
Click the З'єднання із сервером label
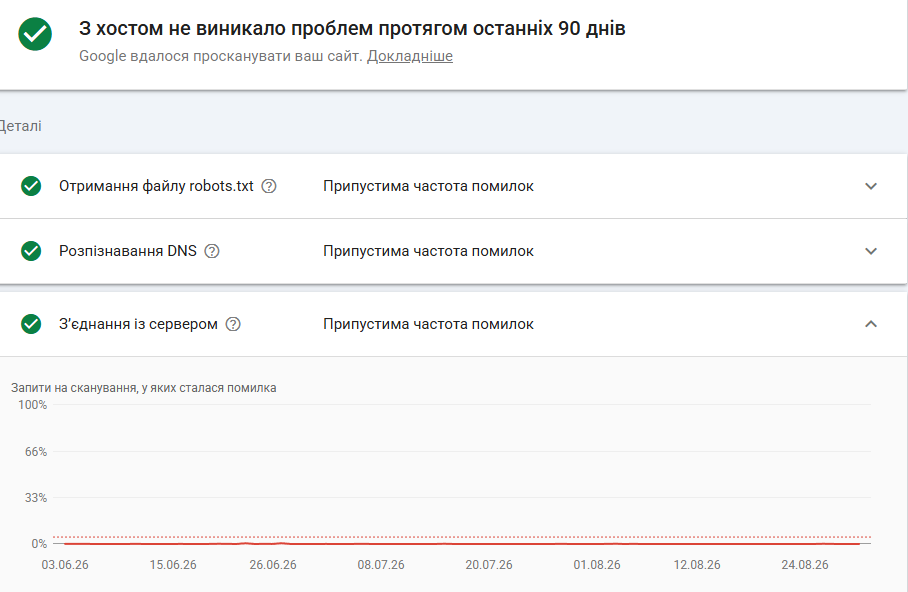click(x=138, y=324)
